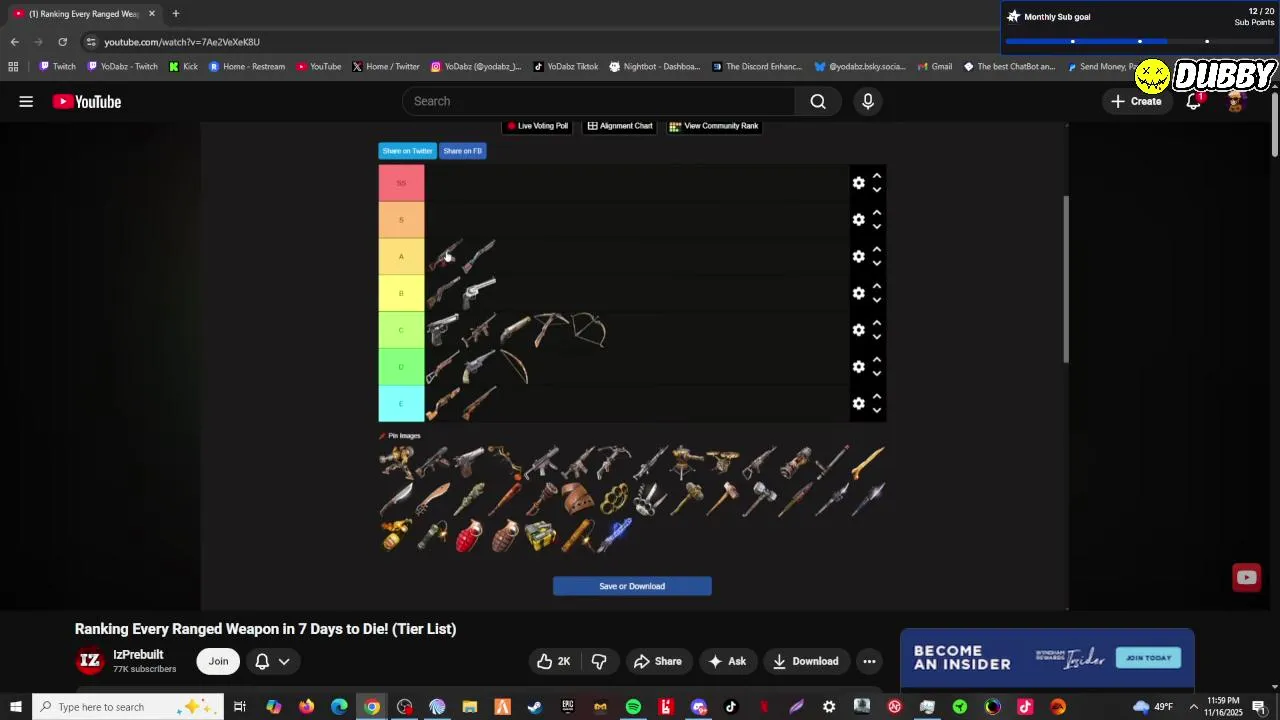Open Kick bookmark
The height and width of the screenshot is (720, 1280).
click(x=184, y=67)
